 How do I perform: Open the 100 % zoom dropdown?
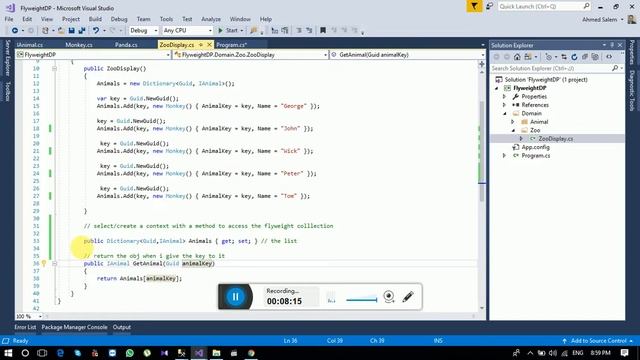pyautogui.click(x=29, y=316)
